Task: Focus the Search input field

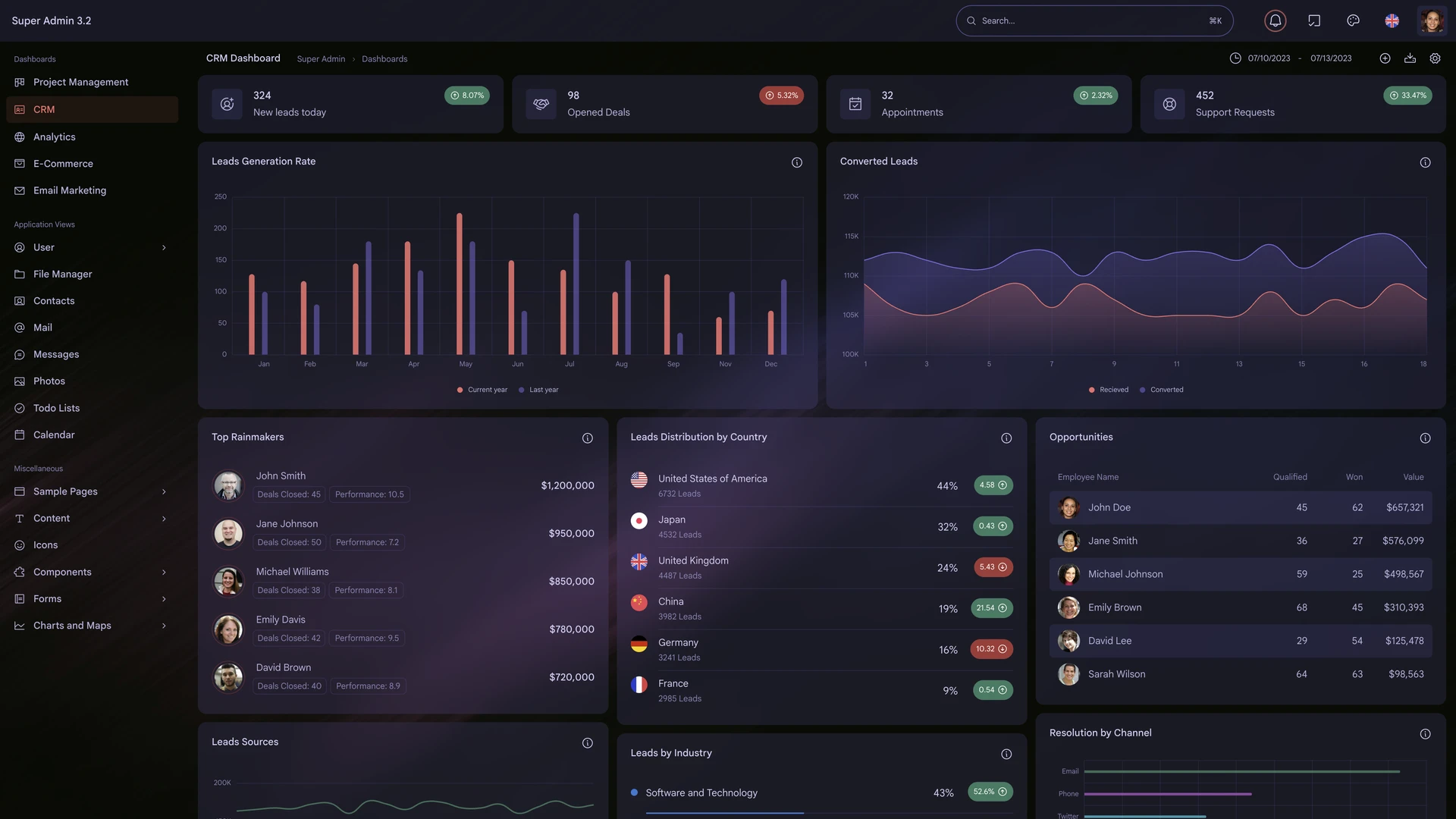Action: point(1094,20)
